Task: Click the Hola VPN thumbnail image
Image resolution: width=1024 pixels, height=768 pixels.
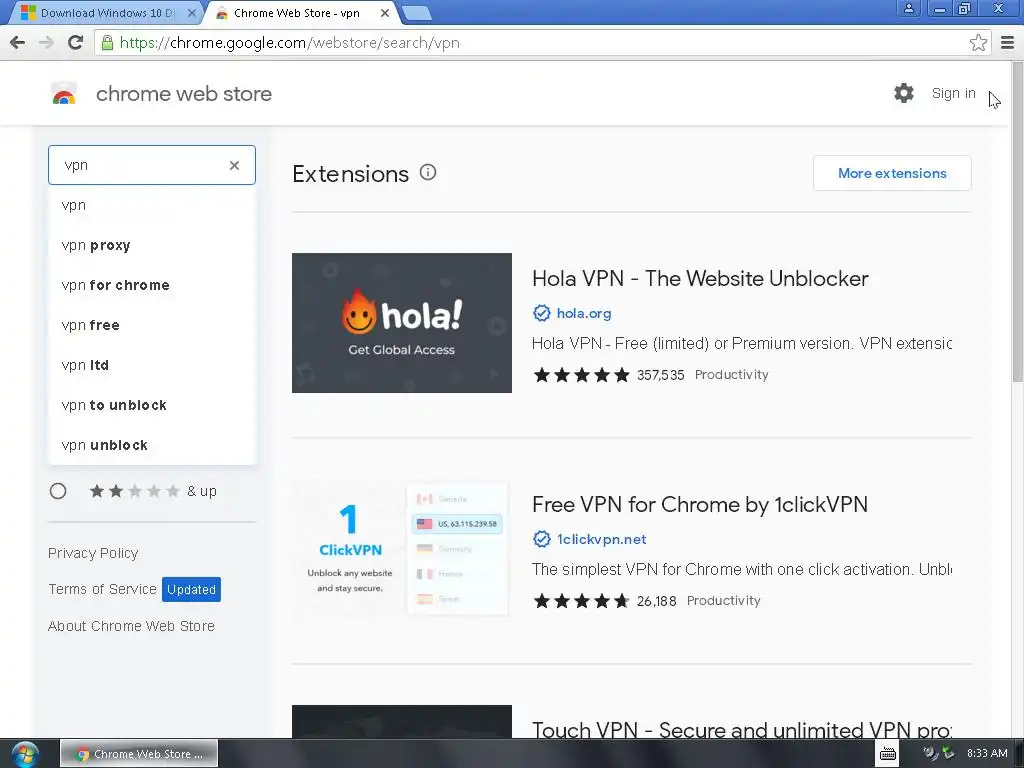Action: (x=402, y=323)
